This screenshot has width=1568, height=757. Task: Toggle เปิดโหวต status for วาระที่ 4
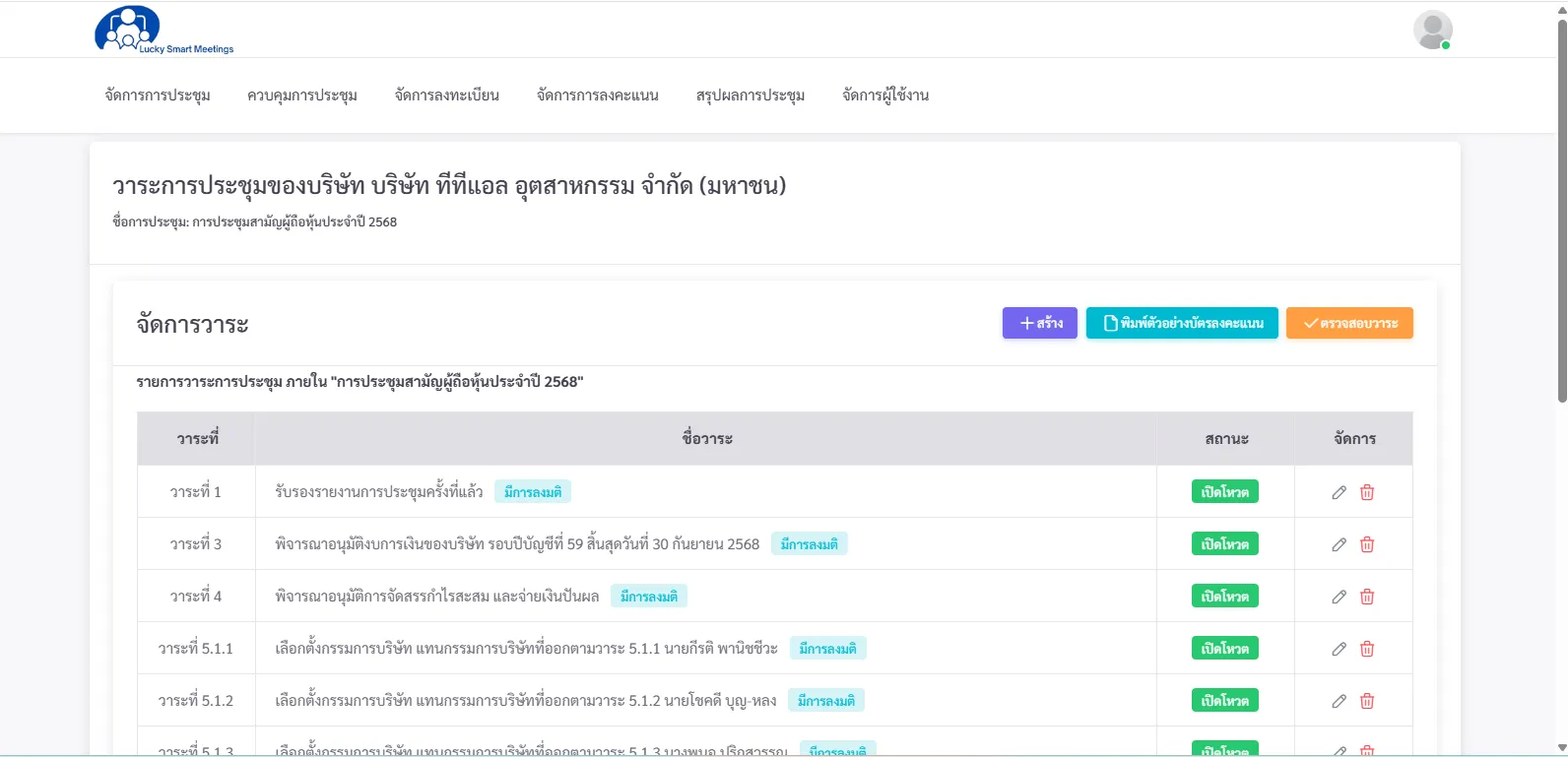(x=1224, y=597)
